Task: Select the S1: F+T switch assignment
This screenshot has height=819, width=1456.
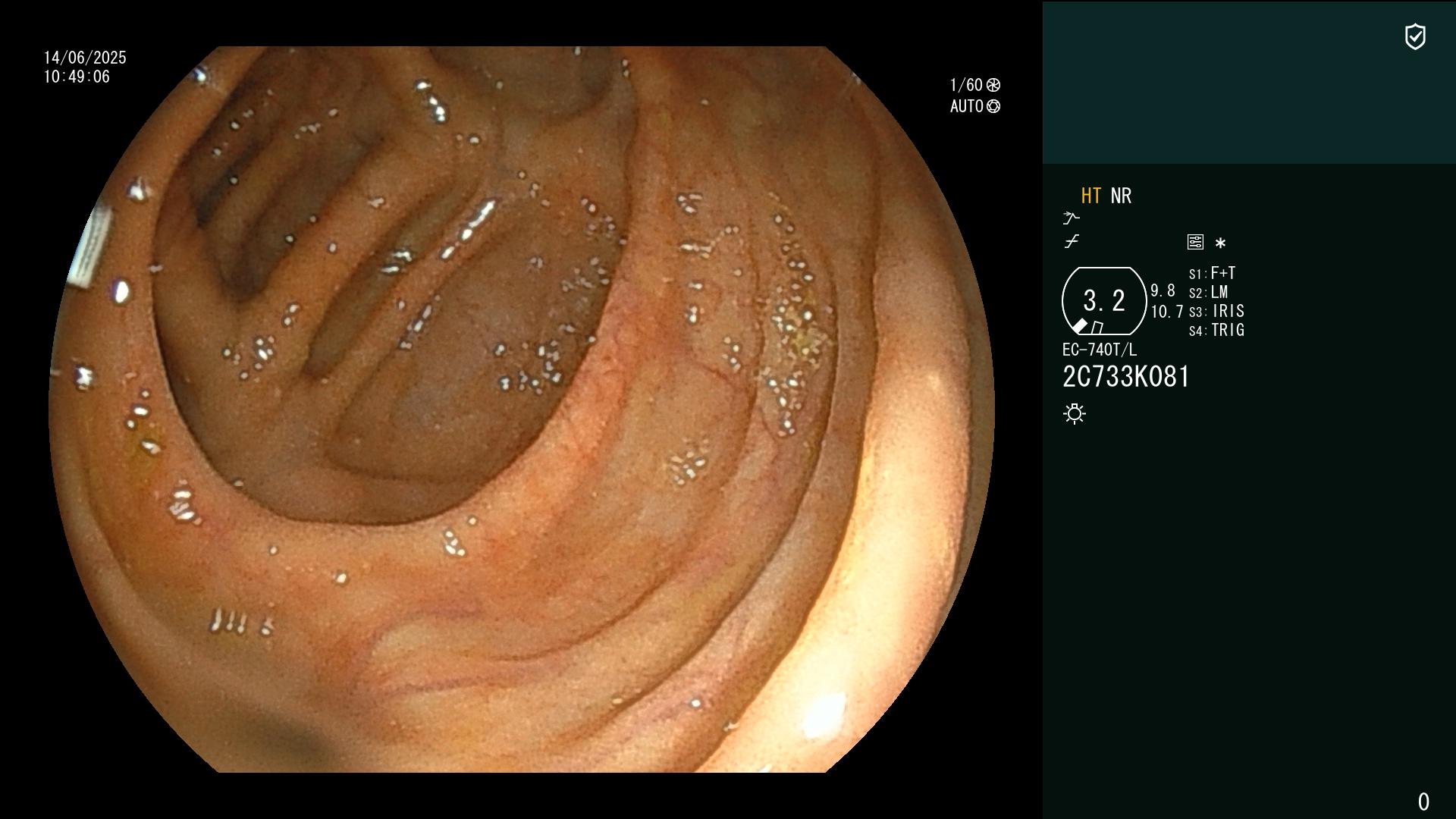Action: [1213, 273]
